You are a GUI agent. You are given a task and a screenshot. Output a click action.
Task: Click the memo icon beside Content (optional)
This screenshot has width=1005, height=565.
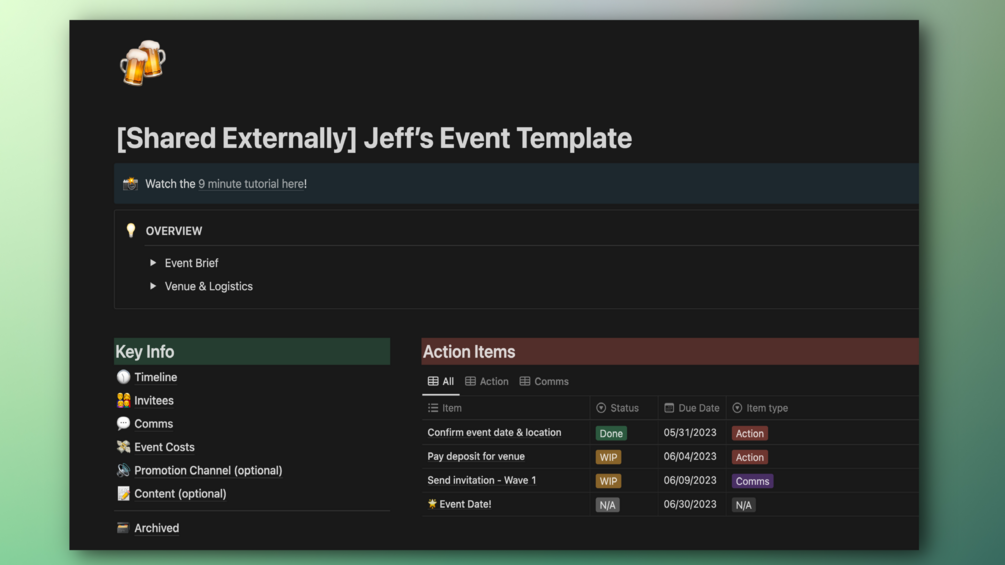click(x=123, y=494)
